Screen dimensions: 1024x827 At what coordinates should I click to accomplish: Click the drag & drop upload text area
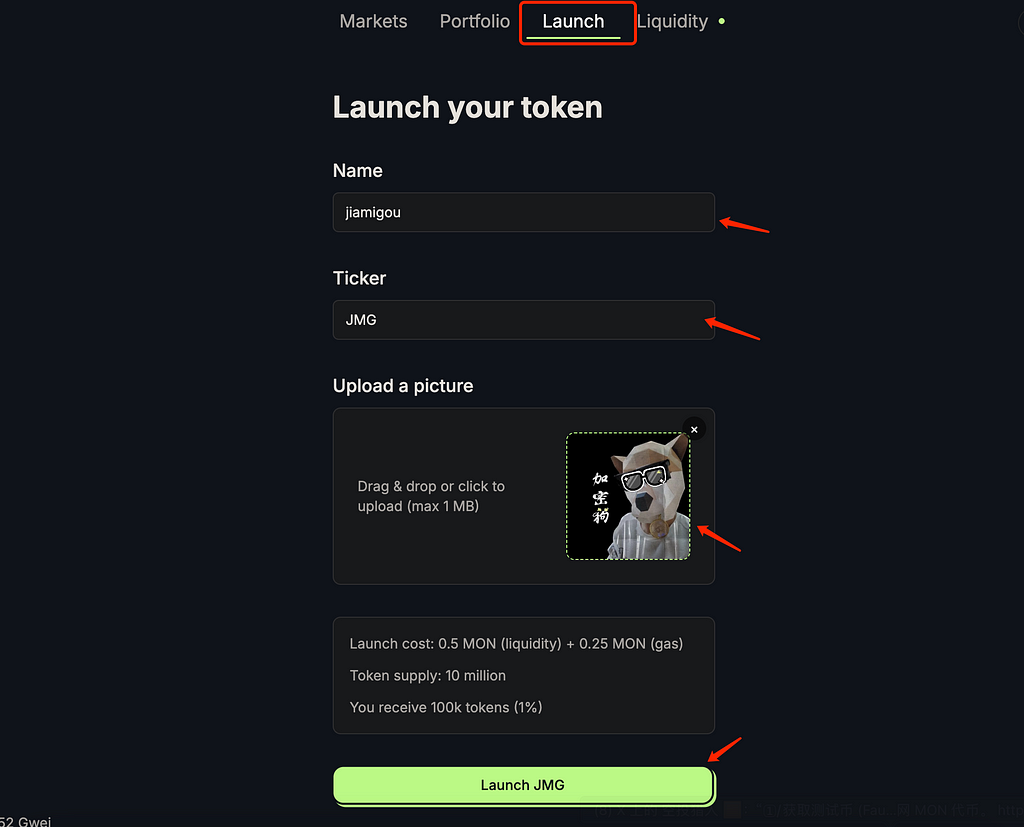431,496
